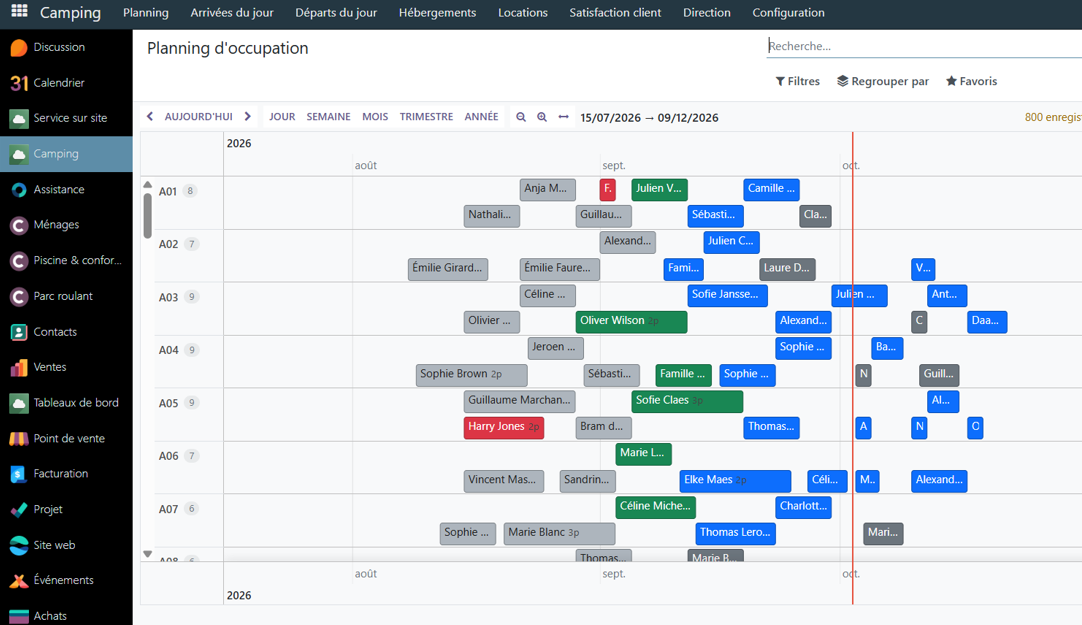Switch scale to MOIS
This screenshot has height=625, width=1082.
[375, 117]
